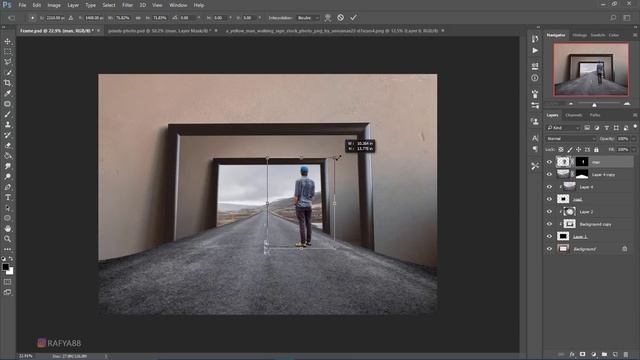Click the Change Screen Mode icon

tap(7, 292)
